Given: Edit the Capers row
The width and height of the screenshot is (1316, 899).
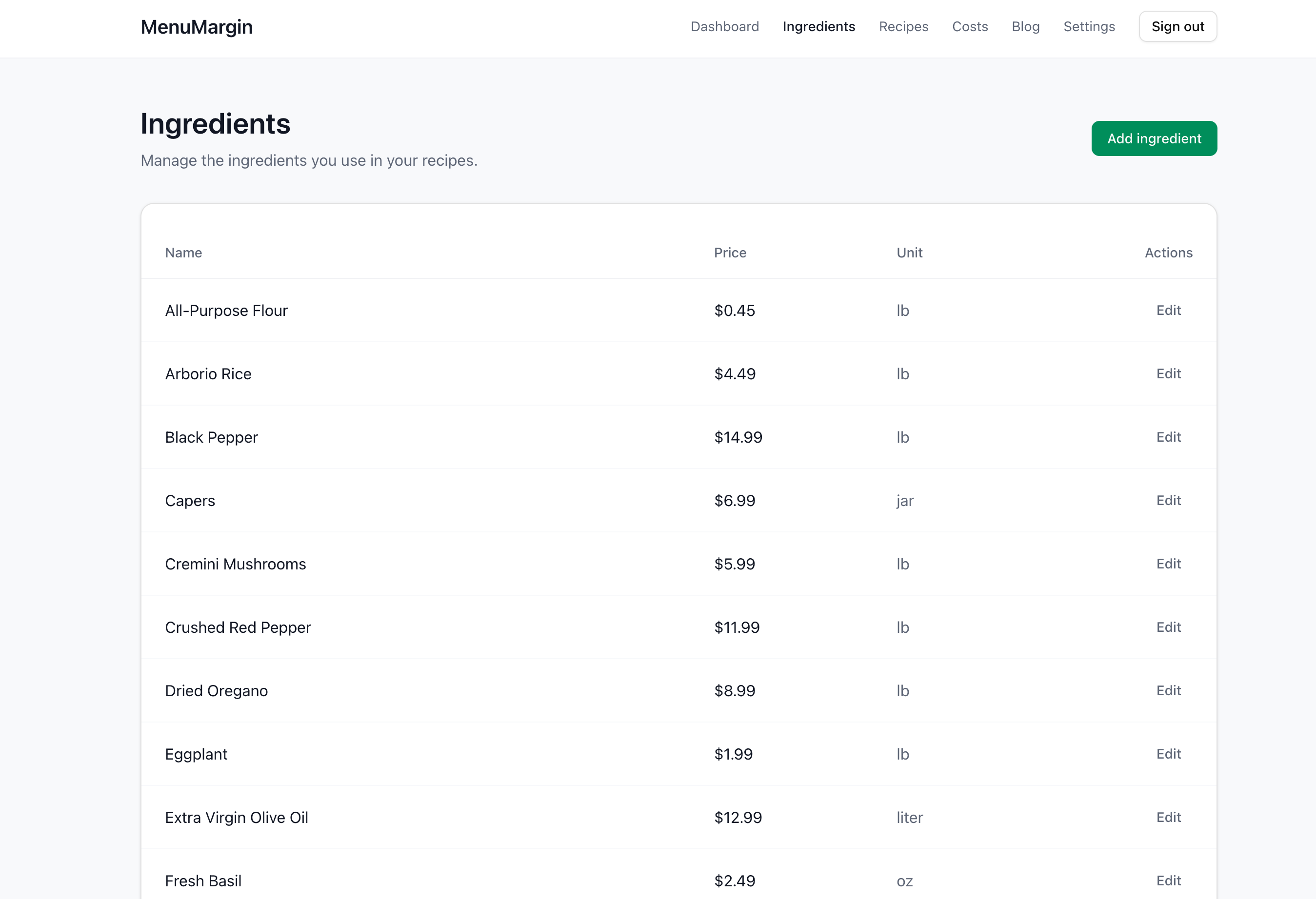Looking at the screenshot, I should coord(1168,501).
